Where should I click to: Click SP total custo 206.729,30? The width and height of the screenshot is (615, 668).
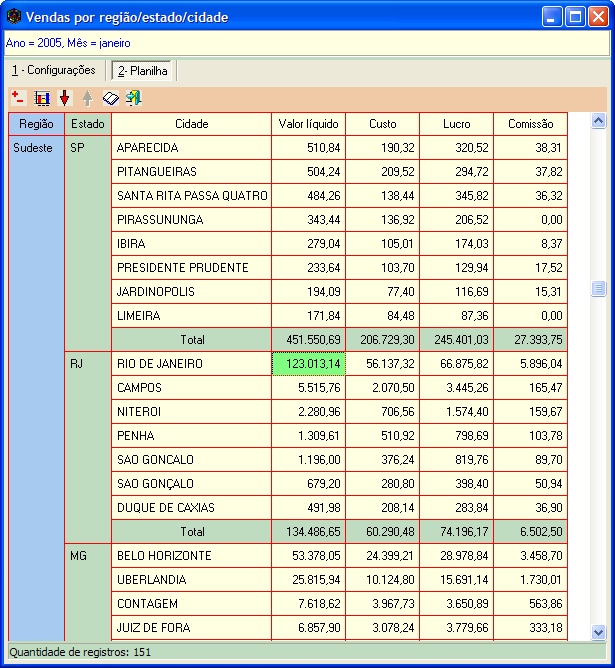point(382,340)
